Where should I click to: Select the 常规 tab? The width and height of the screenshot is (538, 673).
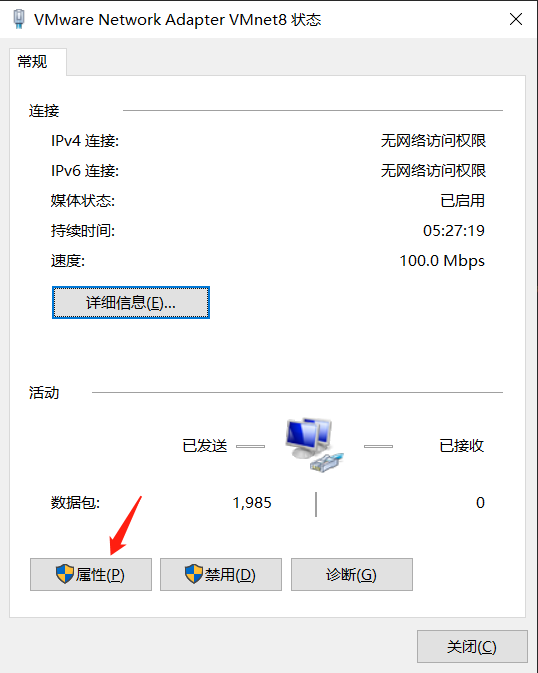(33, 62)
